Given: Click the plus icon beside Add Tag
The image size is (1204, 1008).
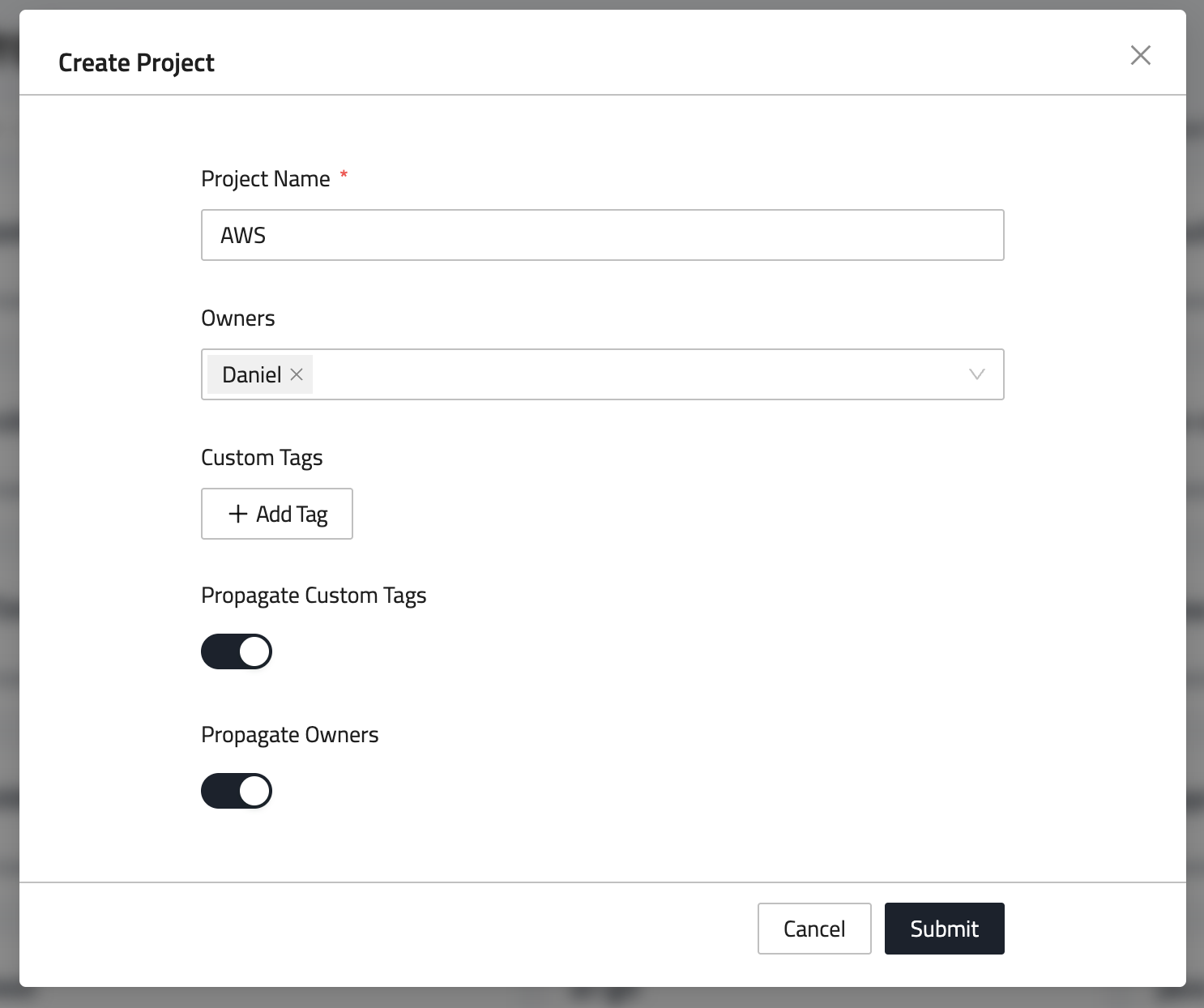Looking at the screenshot, I should (237, 514).
